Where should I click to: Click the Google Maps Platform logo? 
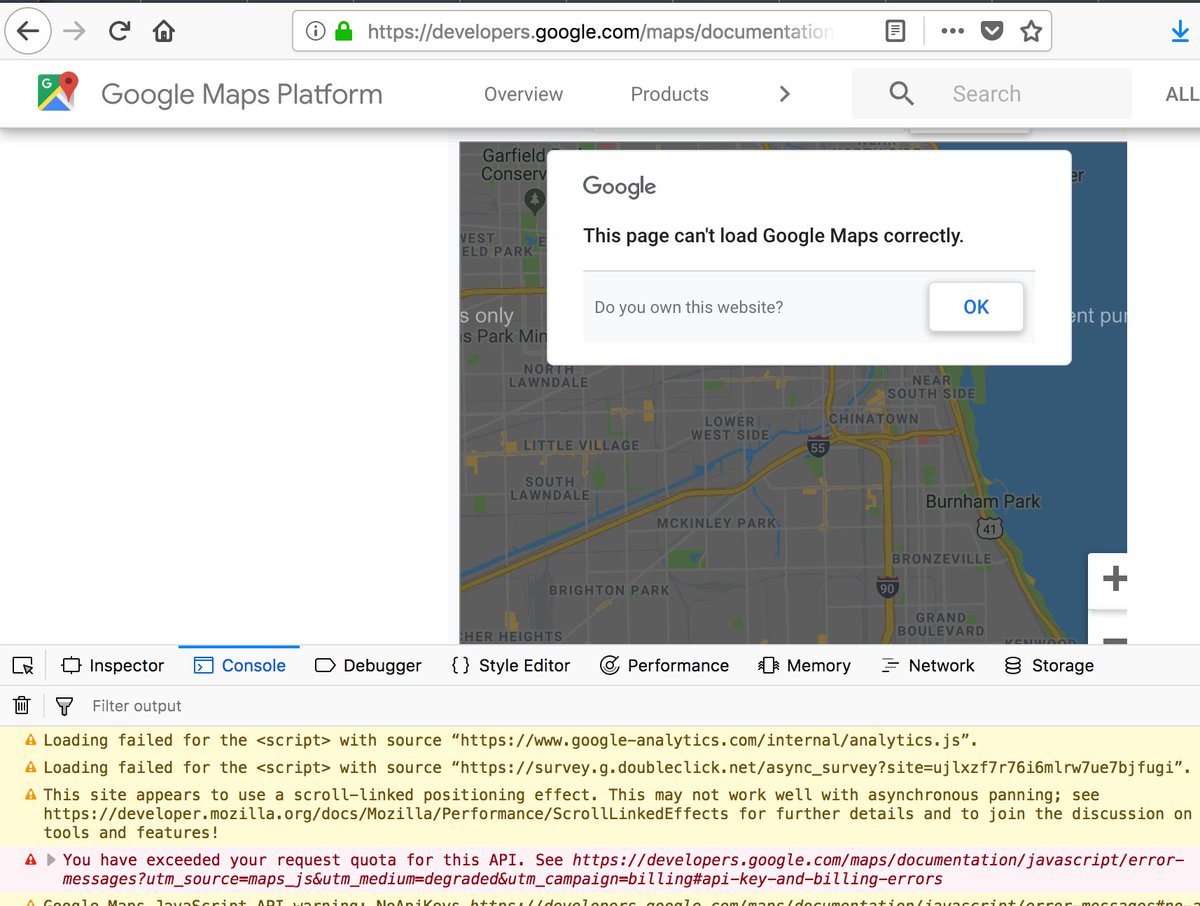click(58, 92)
